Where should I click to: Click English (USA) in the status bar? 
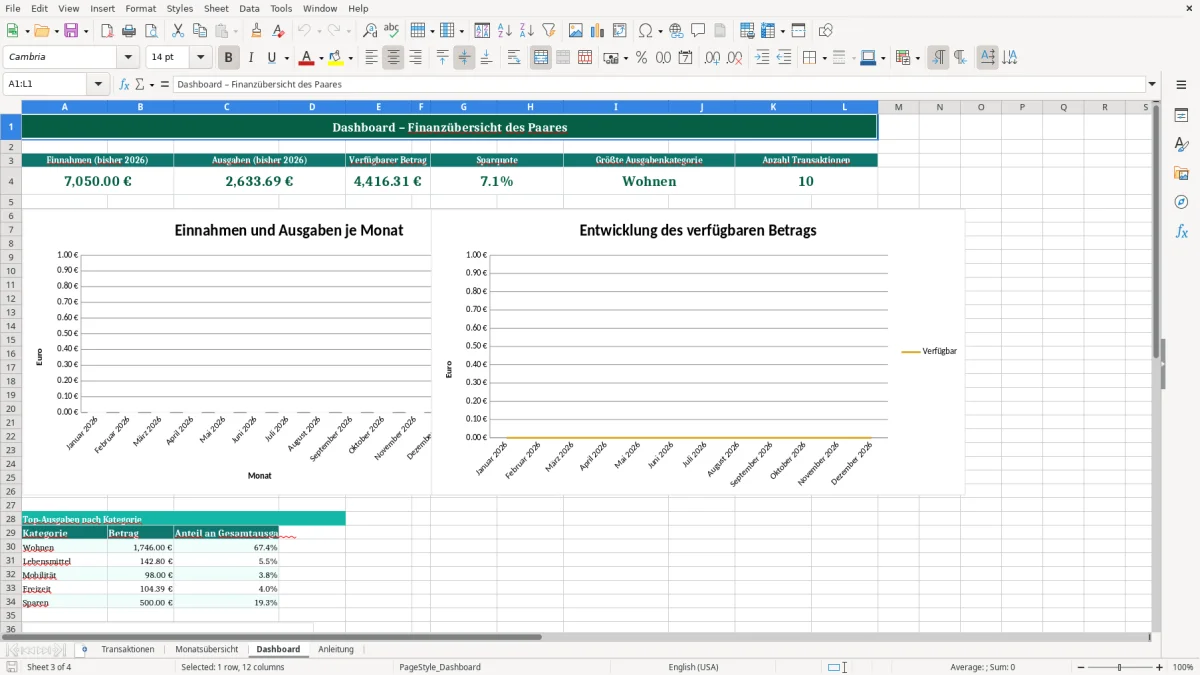point(693,667)
